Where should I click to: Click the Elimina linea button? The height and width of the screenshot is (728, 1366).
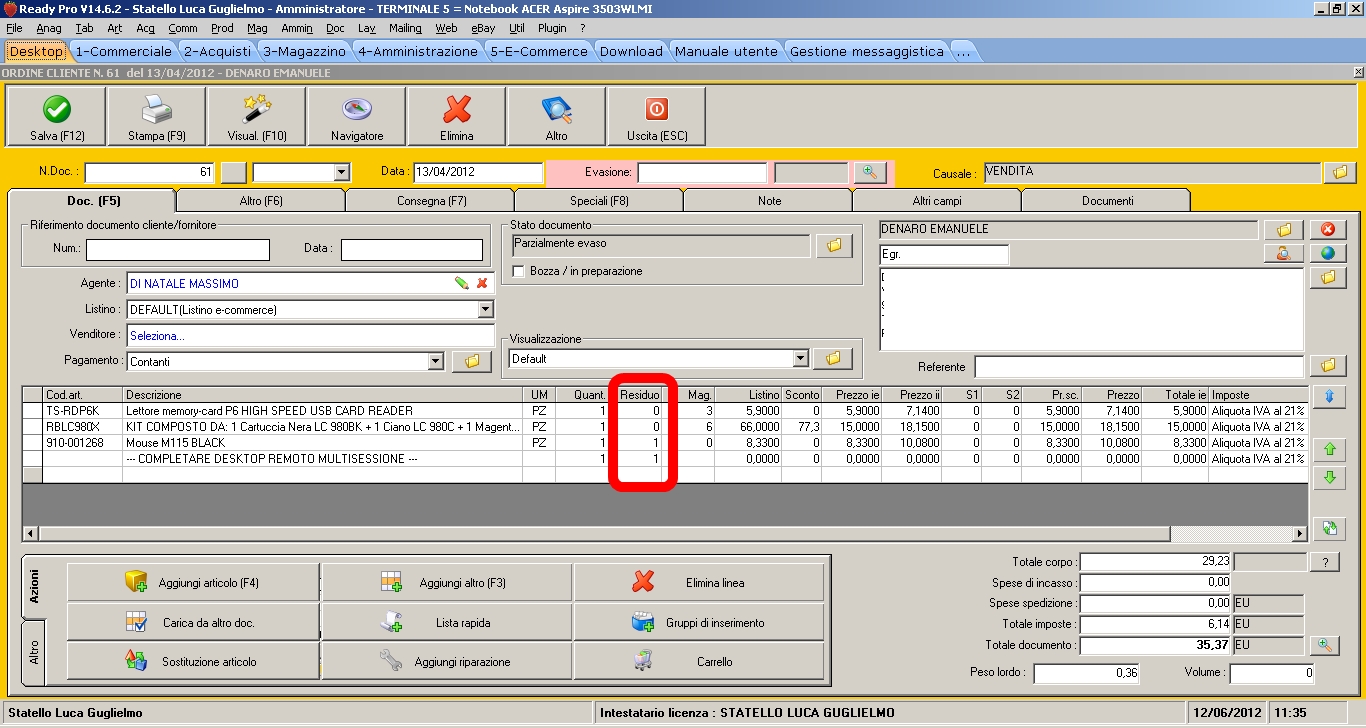click(x=699, y=582)
